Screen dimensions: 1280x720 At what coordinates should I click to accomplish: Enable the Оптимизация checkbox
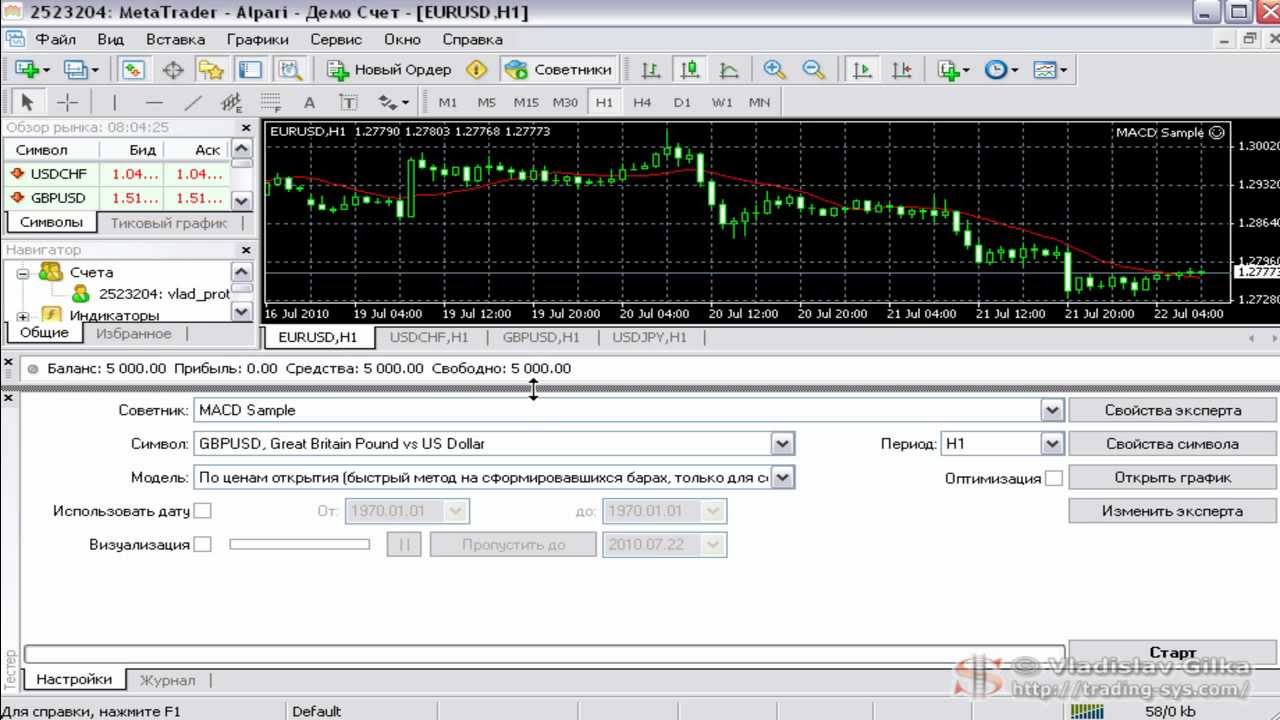tap(1053, 478)
